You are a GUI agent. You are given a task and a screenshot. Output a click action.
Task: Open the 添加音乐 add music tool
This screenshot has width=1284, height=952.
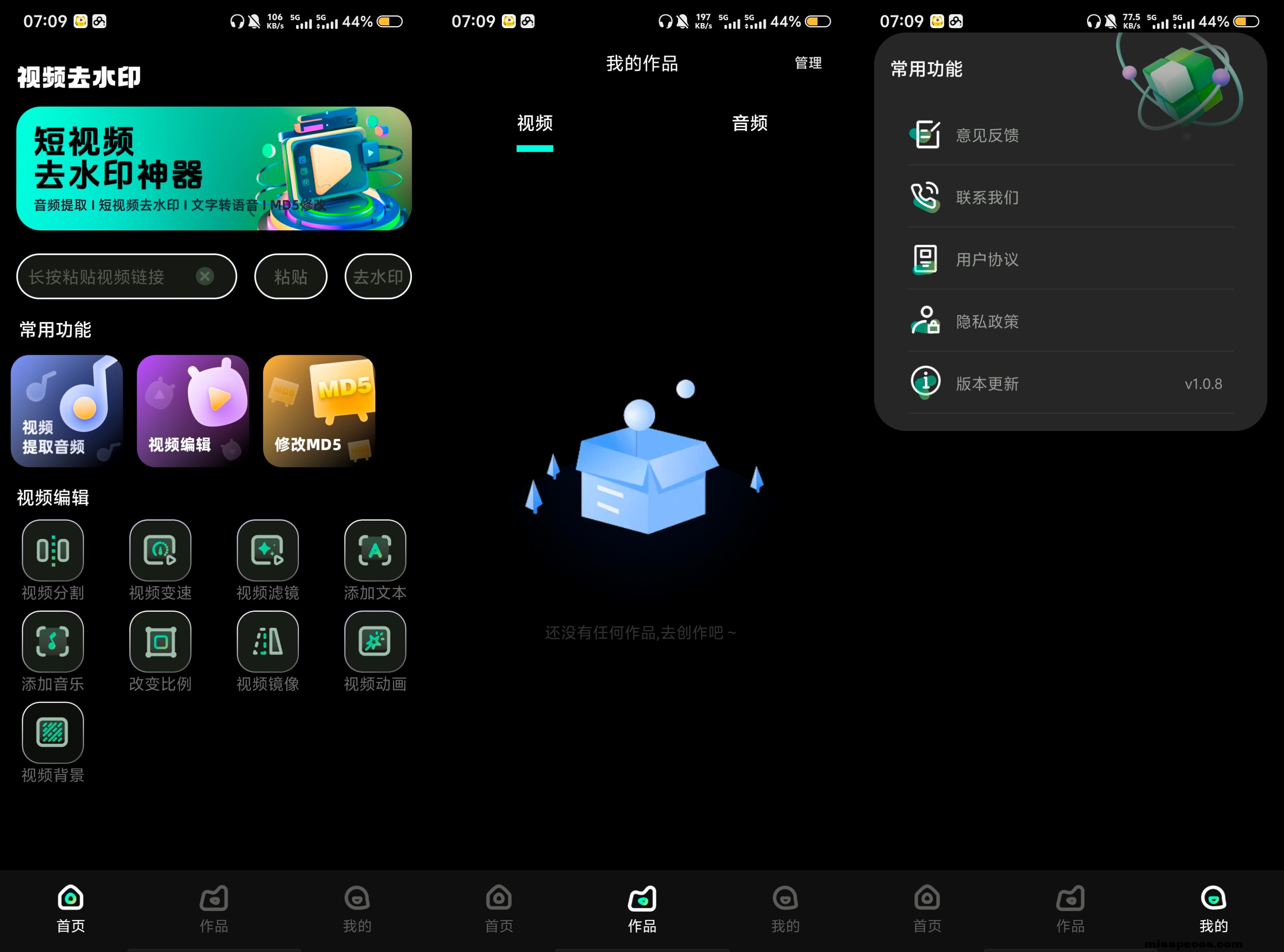52,642
